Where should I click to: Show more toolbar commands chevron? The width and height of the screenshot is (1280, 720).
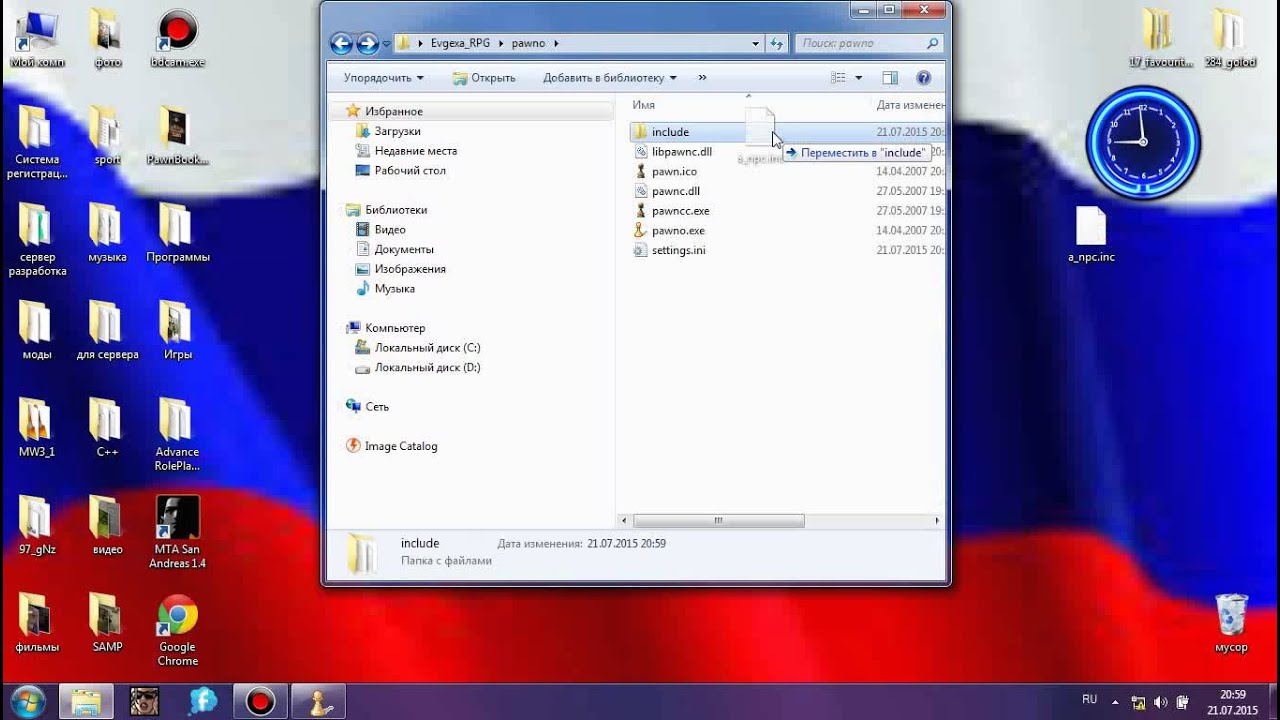point(702,77)
